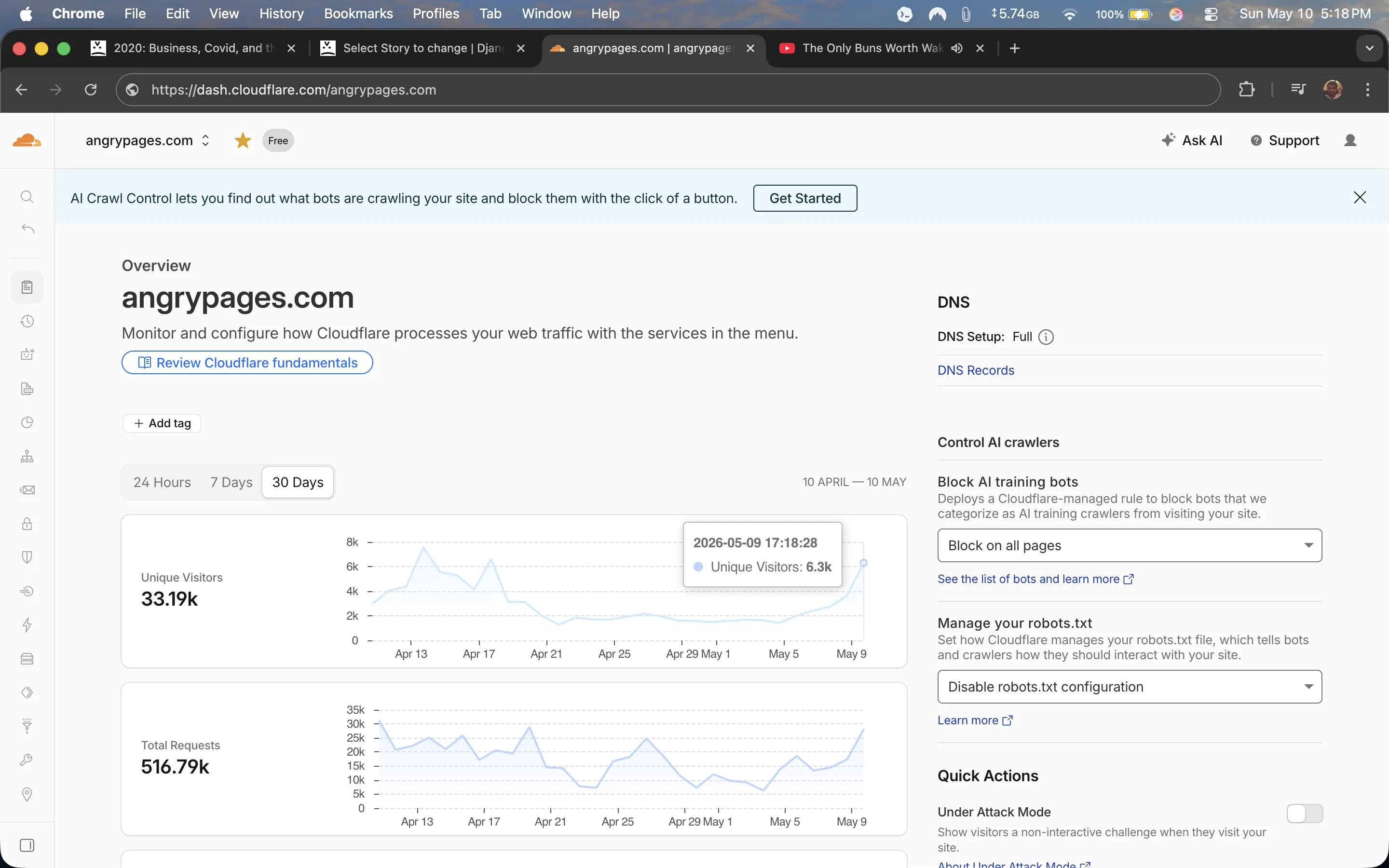
Task: Open a new Chrome tab
Action: point(1014,48)
